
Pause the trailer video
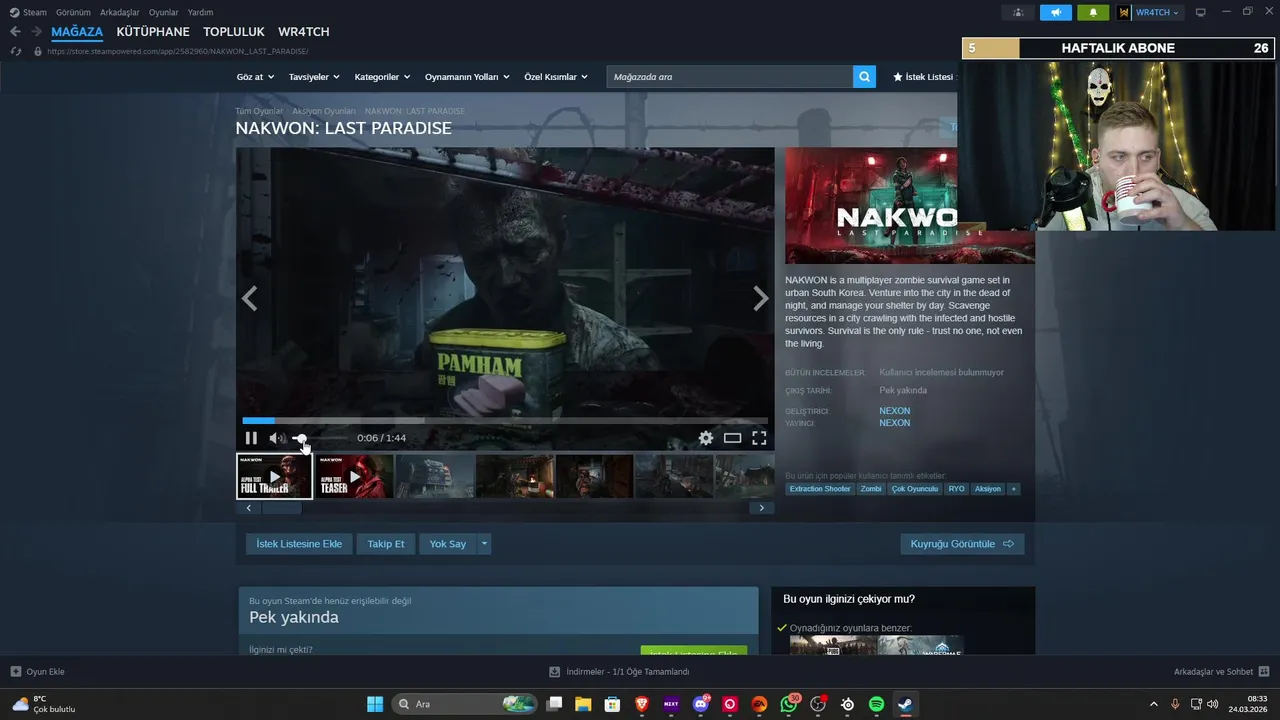point(251,438)
